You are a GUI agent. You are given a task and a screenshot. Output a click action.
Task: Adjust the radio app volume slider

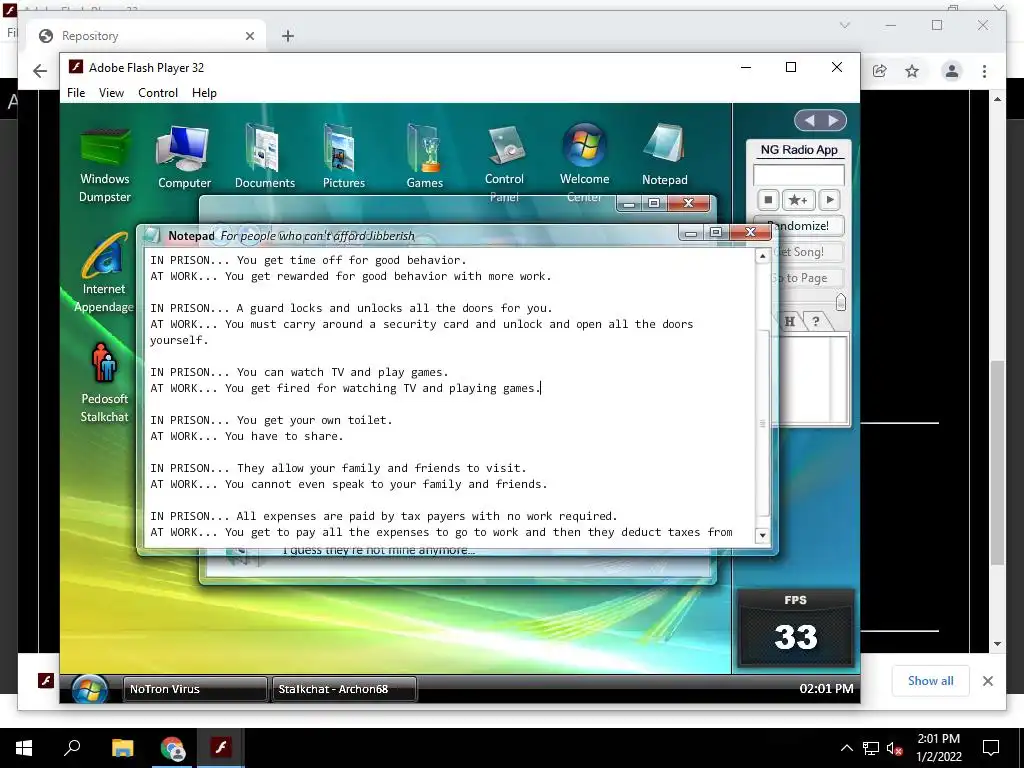(840, 302)
